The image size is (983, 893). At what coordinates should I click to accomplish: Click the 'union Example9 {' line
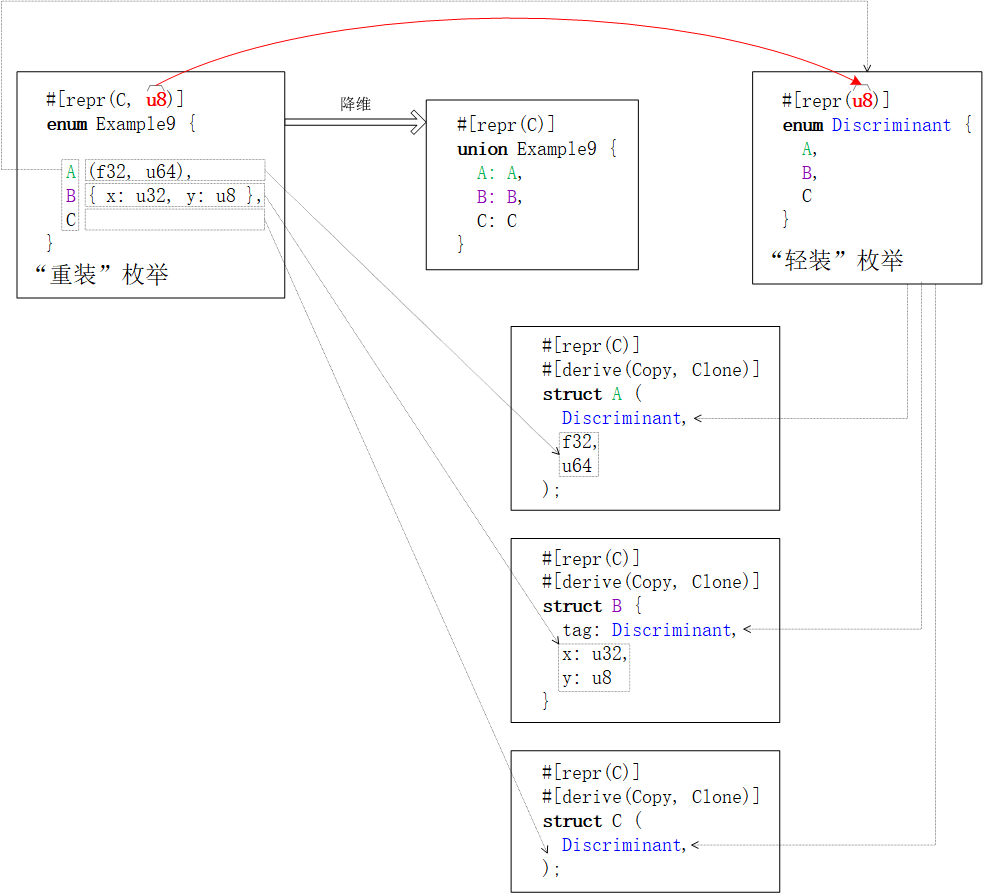coord(537,149)
